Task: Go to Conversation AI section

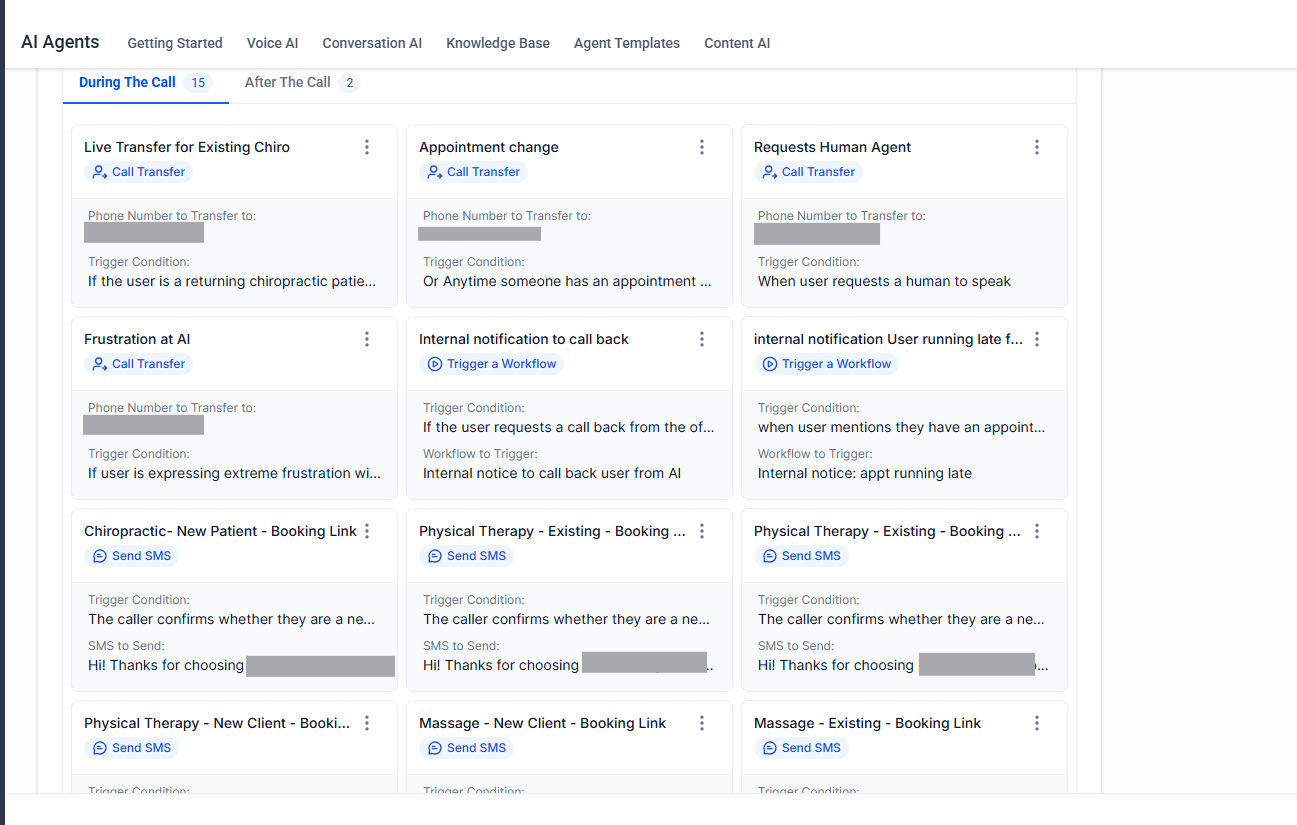Action: [372, 43]
